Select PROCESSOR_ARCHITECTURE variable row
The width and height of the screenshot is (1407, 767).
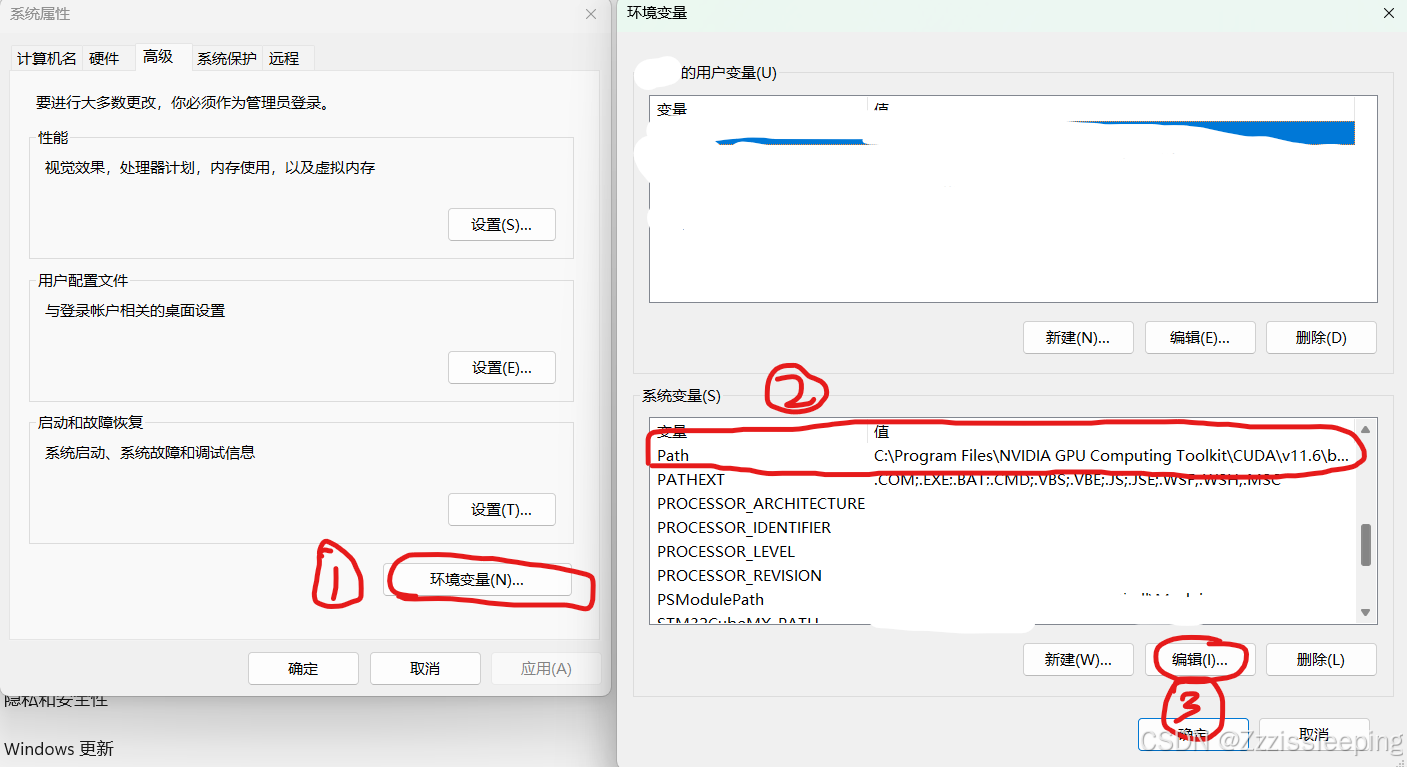point(1003,503)
